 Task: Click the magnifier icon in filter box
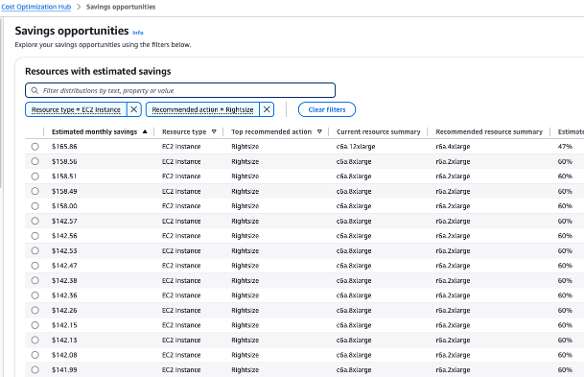pos(35,91)
